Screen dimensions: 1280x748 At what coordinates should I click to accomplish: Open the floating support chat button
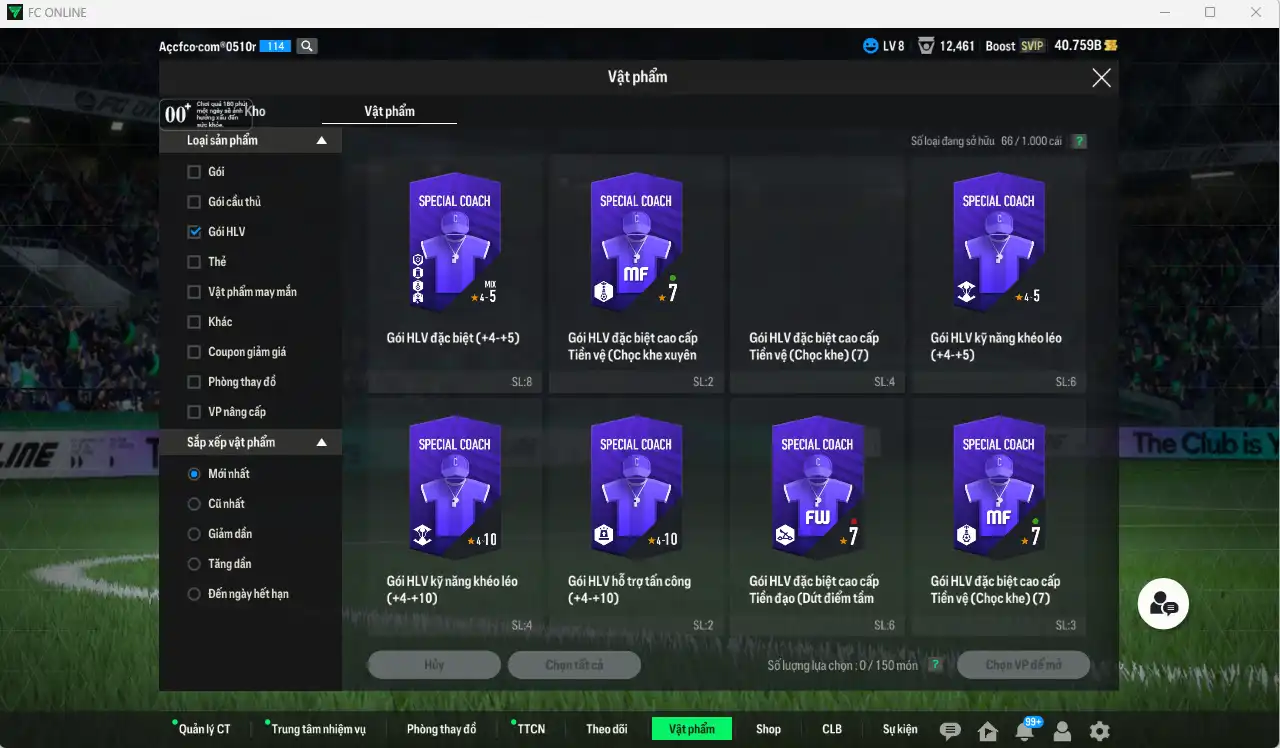(x=1163, y=603)
